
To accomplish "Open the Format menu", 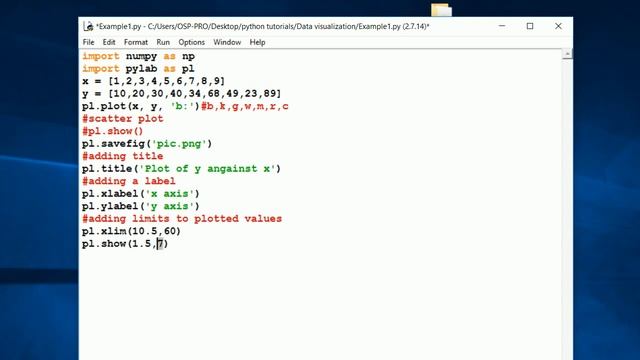I will coord(136,42).
